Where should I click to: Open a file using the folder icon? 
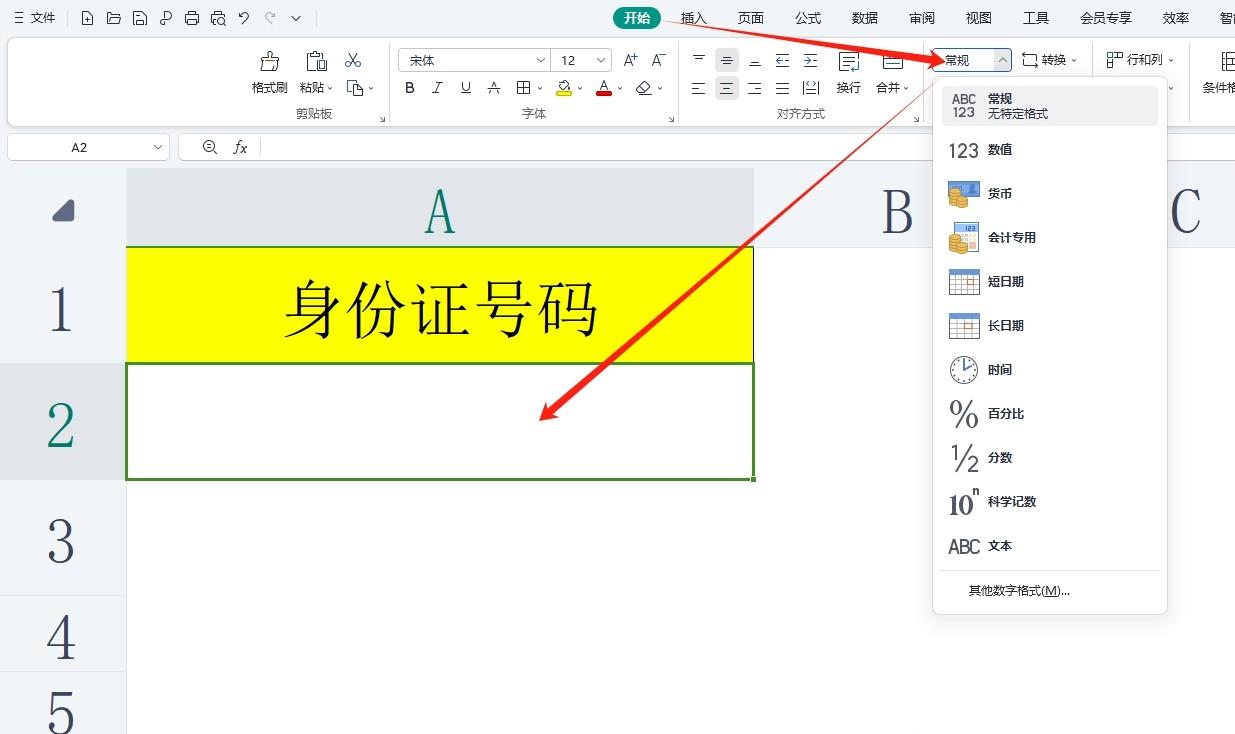click(114, 18)
